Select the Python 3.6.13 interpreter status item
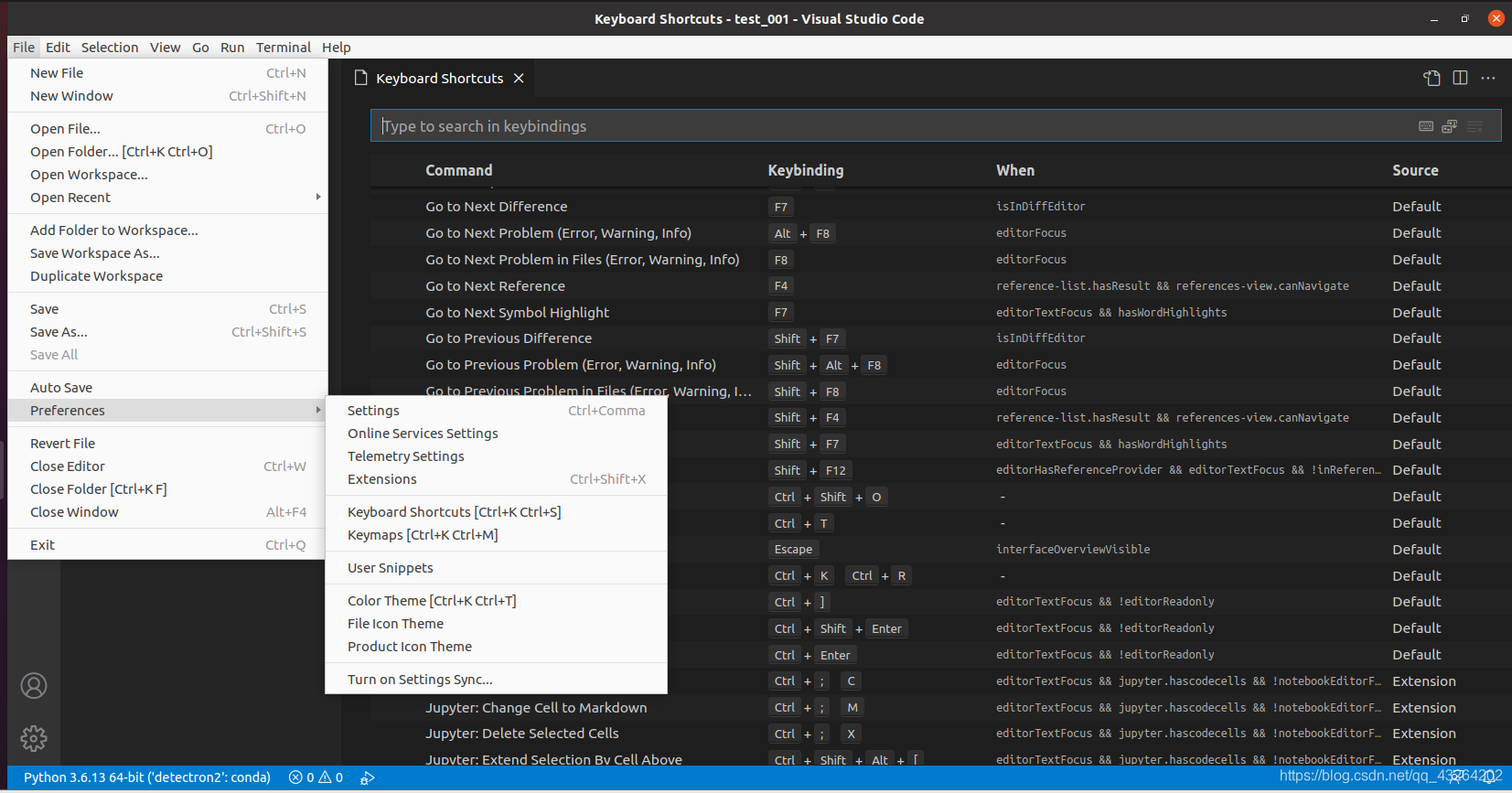The height and width of the screenshot is (793, 1512). point(147,777)
